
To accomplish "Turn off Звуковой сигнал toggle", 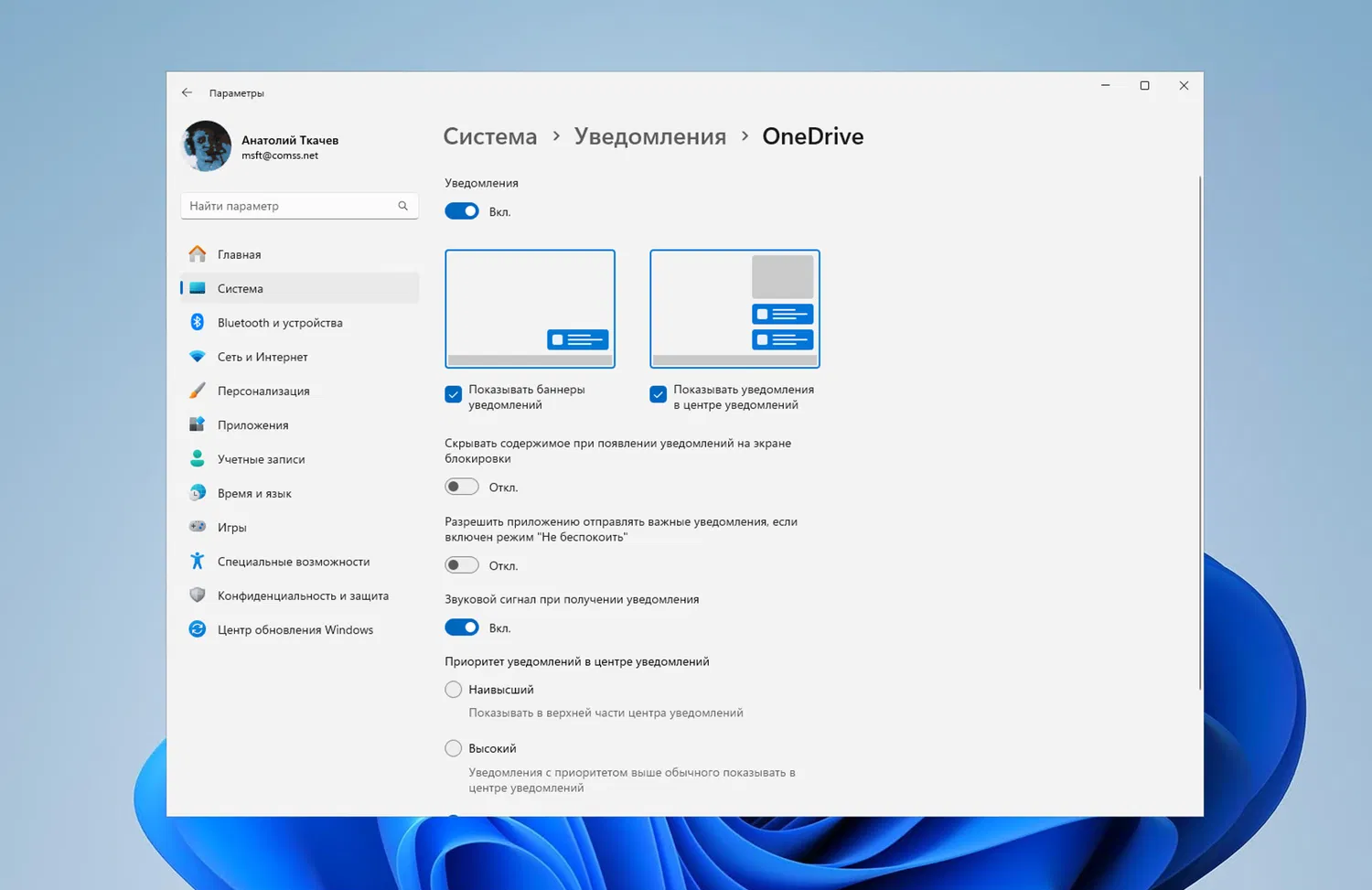I will click(x=462, y=627).
